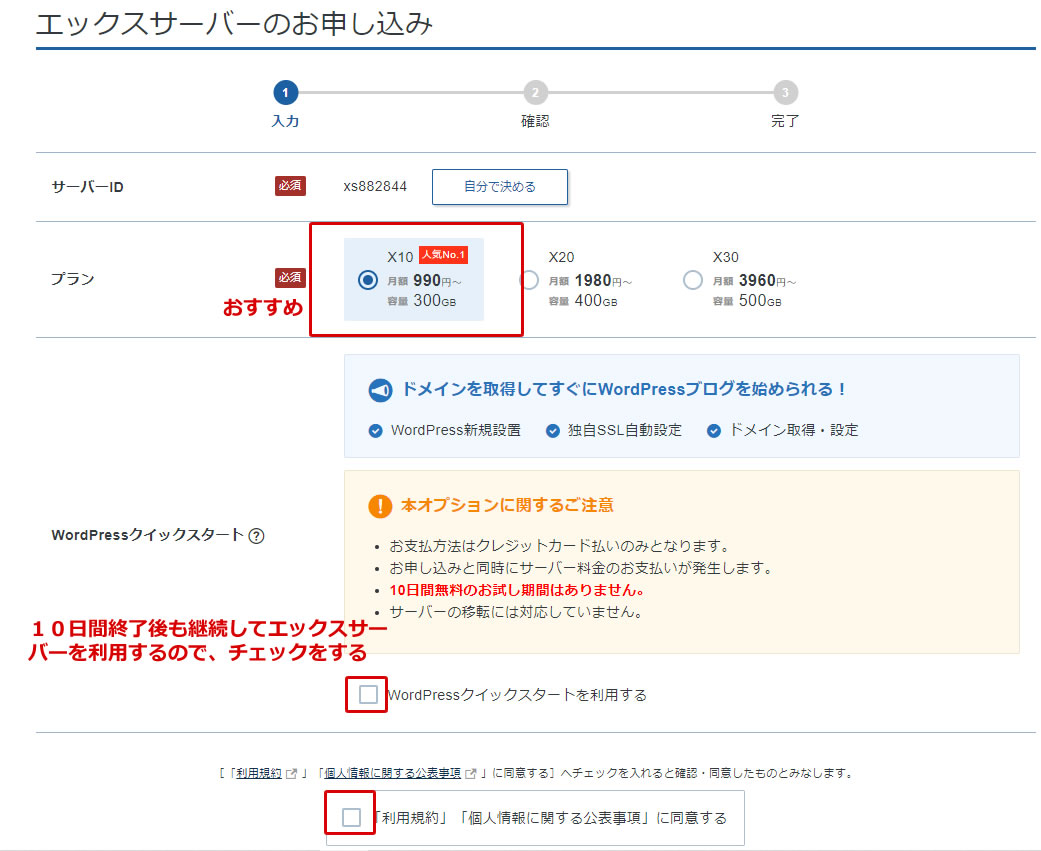The height and width of the screenshot is (851, 1041).
Task: Click the orange exclamation warning icon
Action: 380,506
